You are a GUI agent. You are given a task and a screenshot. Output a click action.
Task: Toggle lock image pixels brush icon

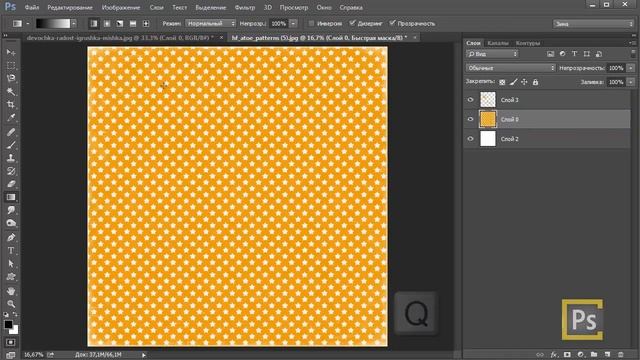(x=513, y=82)
